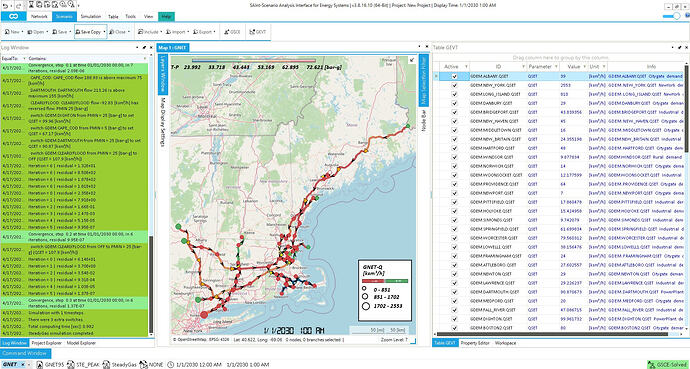The height and width of the screenshot is (369, 690).
Task: Open the Property Editor tab
Action: (475, 343)
